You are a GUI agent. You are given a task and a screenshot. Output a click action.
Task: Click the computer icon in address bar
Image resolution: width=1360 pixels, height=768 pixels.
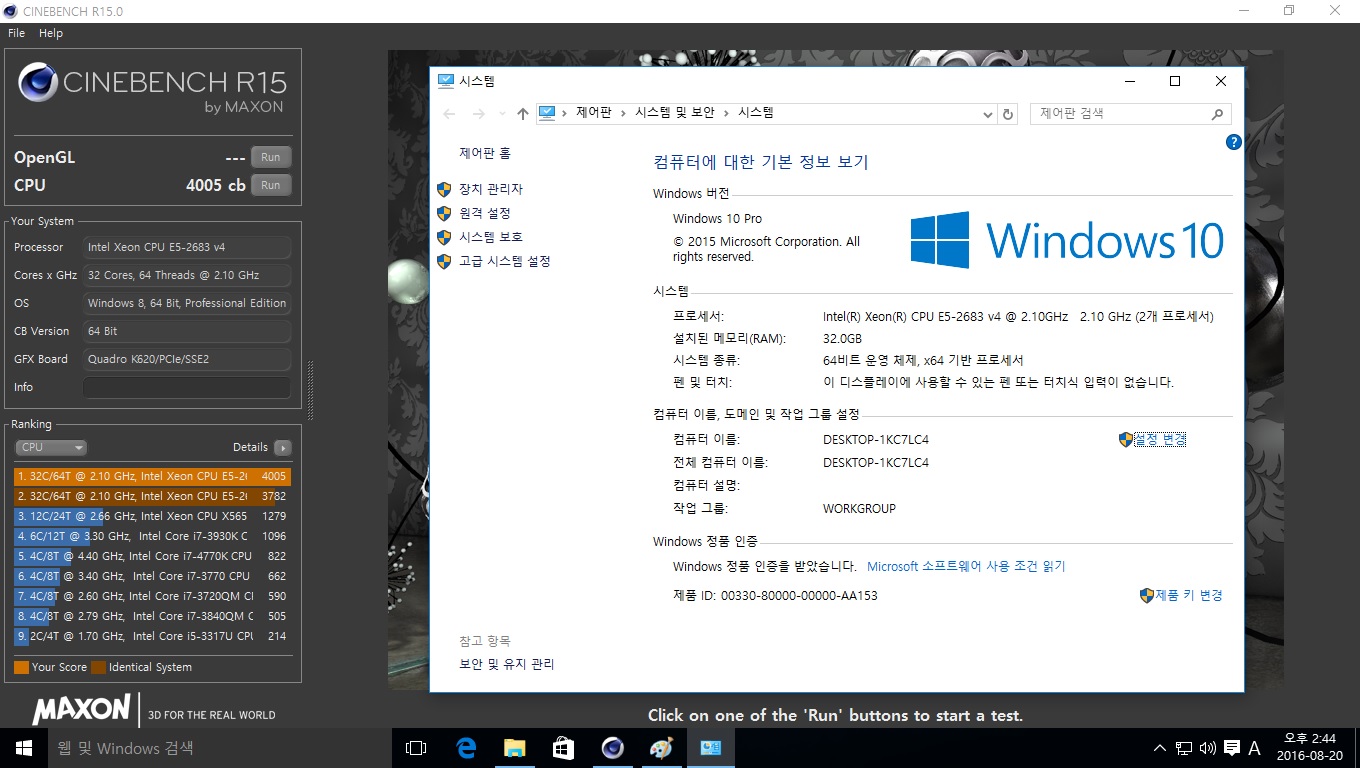pyautogui.click(x=547, y=113)
